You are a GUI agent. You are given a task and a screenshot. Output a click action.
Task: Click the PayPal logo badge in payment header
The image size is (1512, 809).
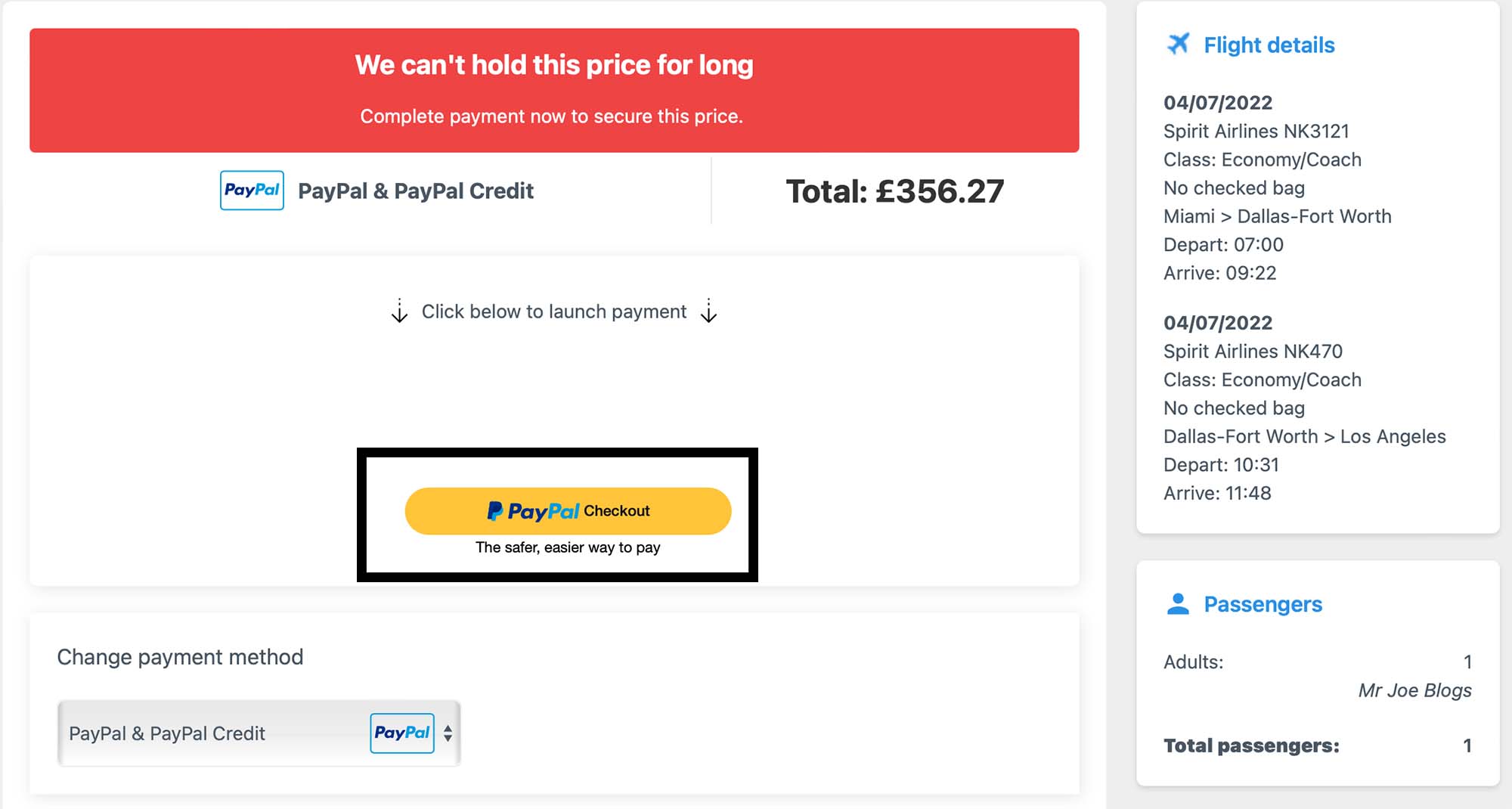(x=252, y=190)
